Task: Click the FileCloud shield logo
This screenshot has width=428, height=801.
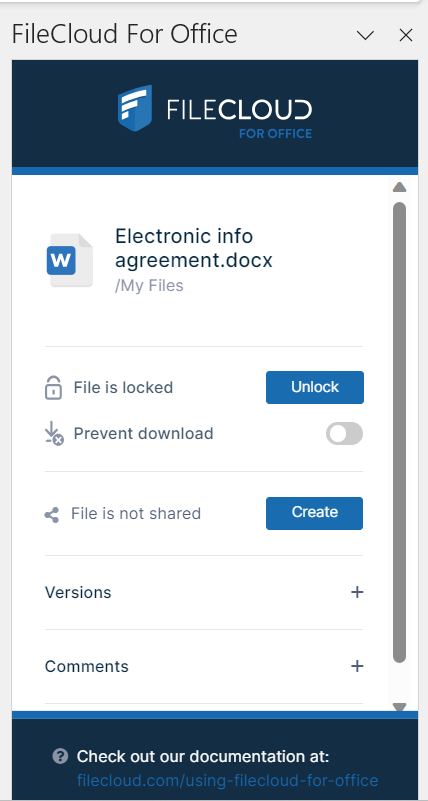Action: (x=135, y=108)
